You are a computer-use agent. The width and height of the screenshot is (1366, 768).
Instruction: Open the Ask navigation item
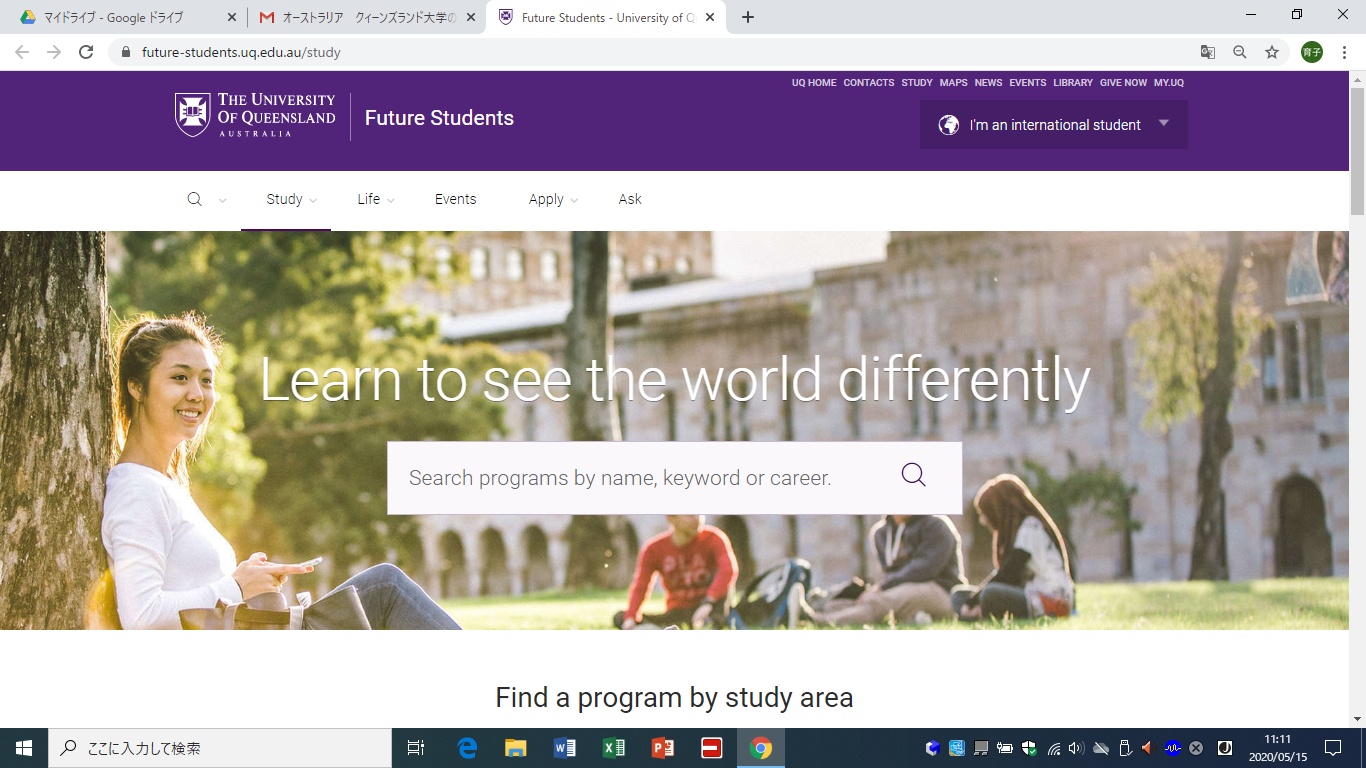tap(630, 199)
